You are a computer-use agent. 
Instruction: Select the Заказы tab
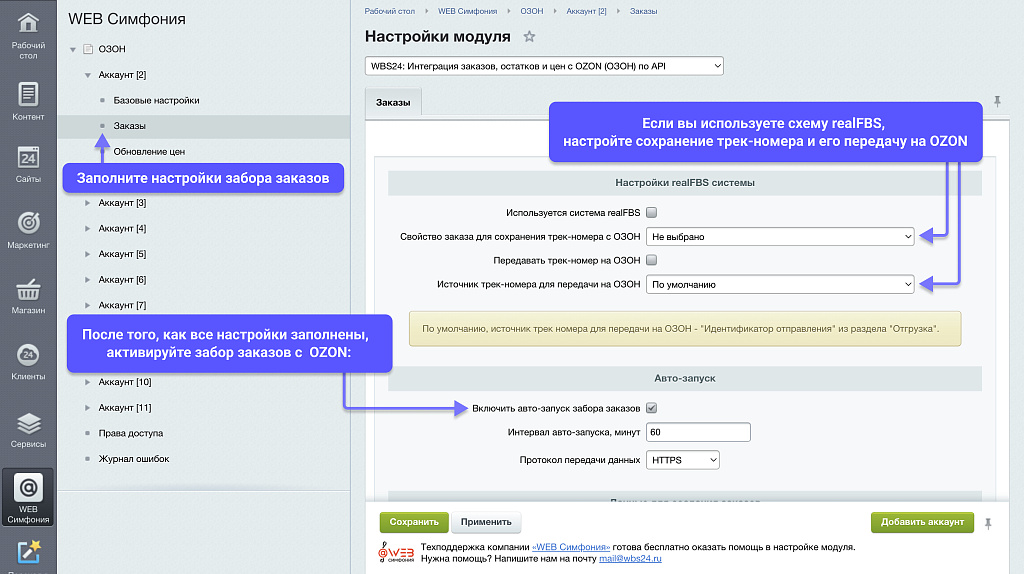pyautogui.click(x=392, y=102)
